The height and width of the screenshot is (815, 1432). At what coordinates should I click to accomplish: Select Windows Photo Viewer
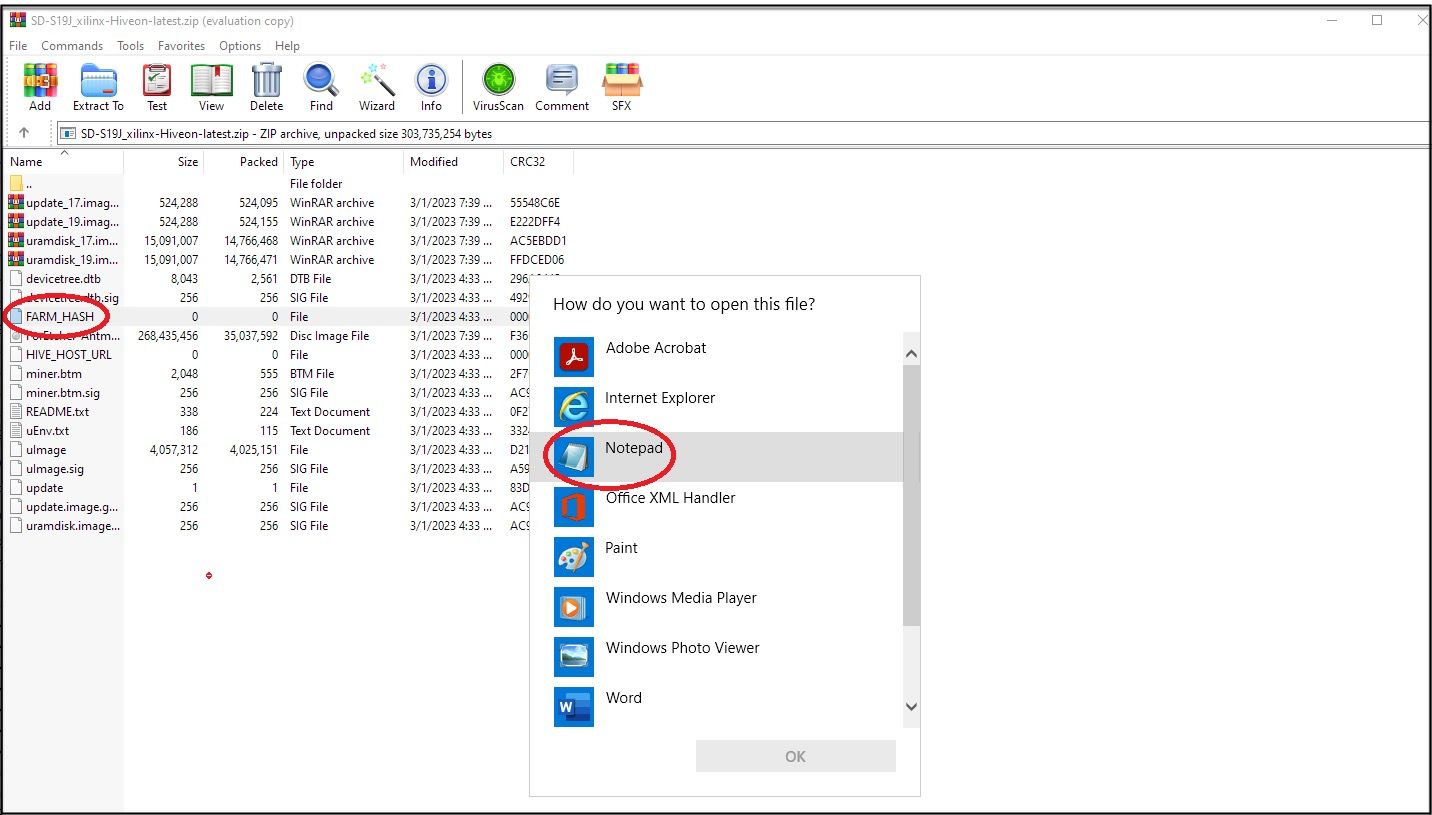tap(716, 657)
